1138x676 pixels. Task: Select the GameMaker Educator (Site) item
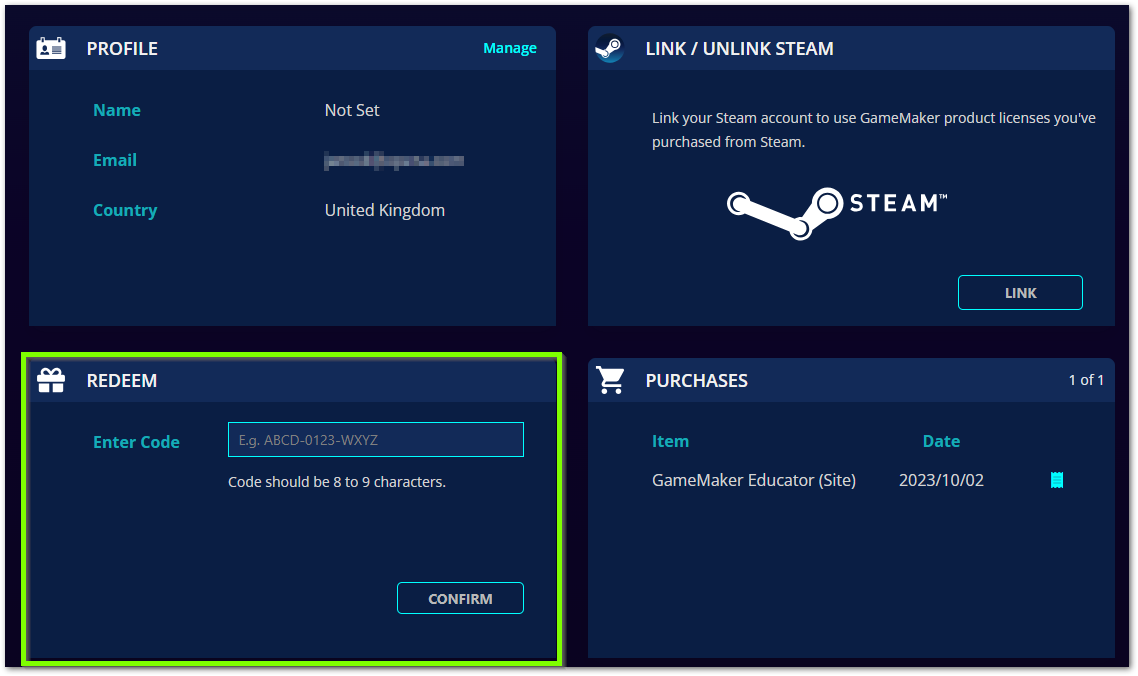(x=754, y=480)
